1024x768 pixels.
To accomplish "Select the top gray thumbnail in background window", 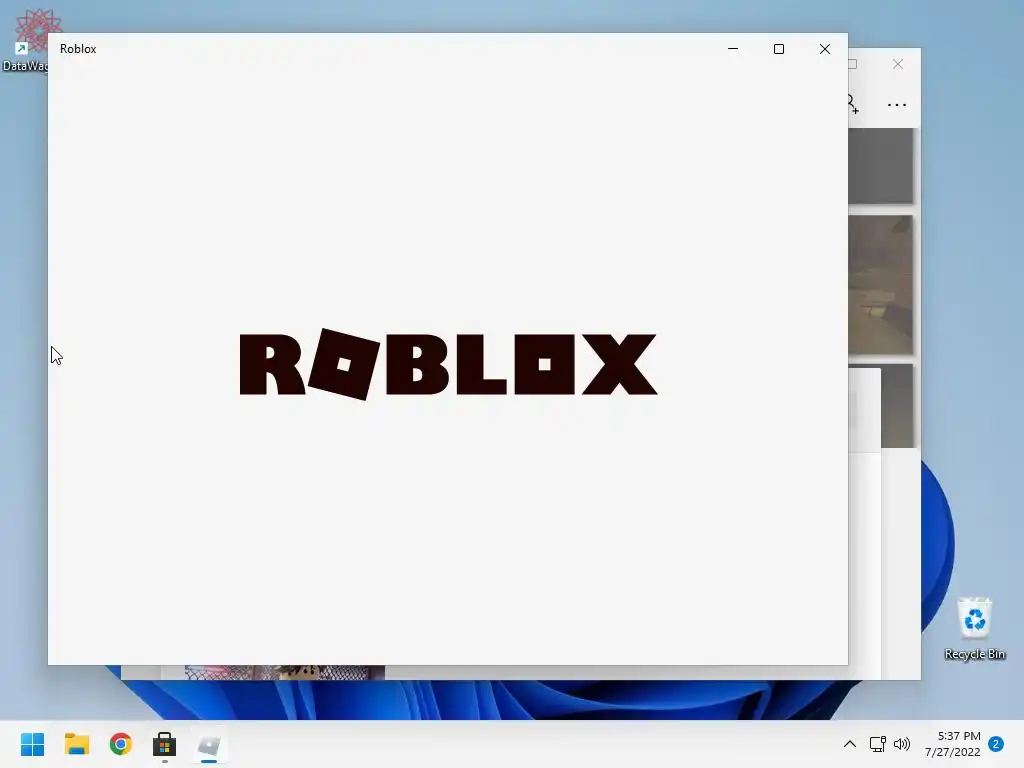I will click(880, 166).
